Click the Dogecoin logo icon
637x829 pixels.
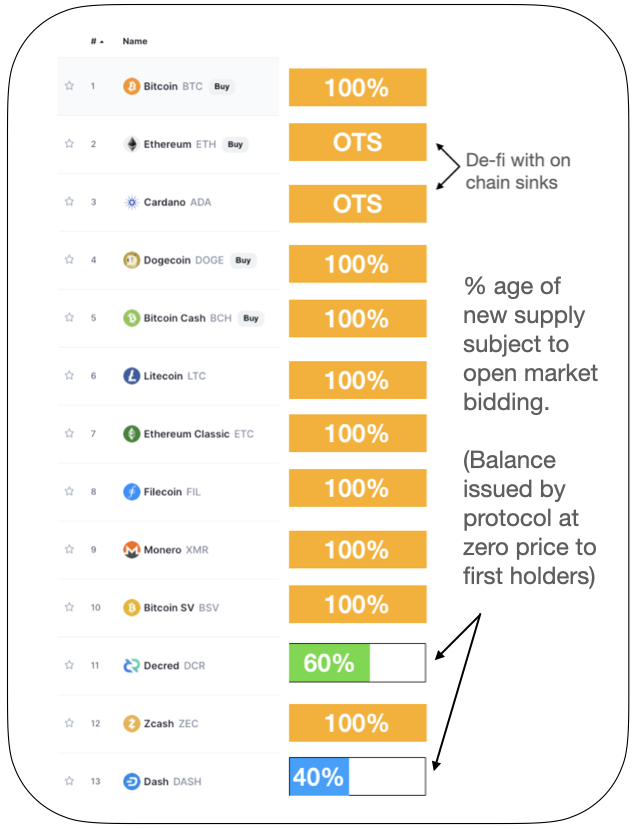(131, 260)
